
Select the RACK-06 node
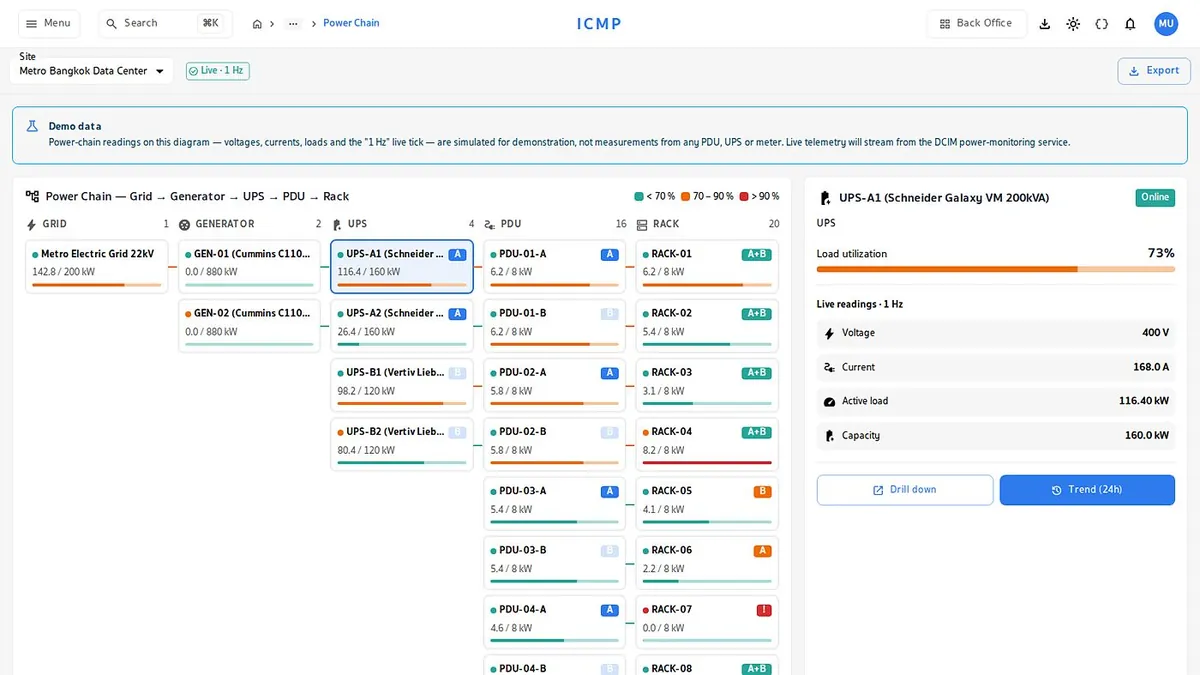tap(707, 563)
